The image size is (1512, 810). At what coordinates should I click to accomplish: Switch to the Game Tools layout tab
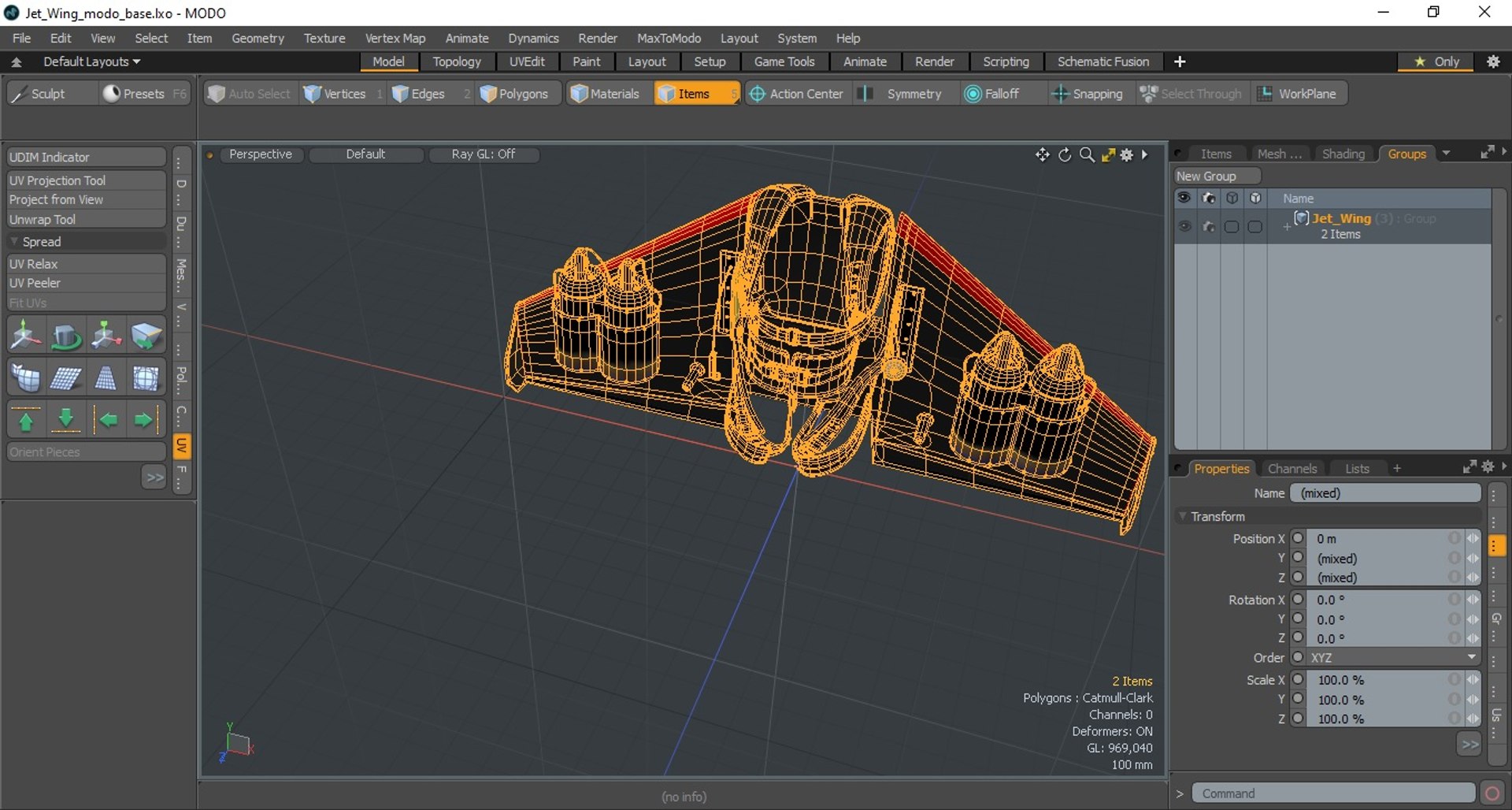click(x=784, y=61)
